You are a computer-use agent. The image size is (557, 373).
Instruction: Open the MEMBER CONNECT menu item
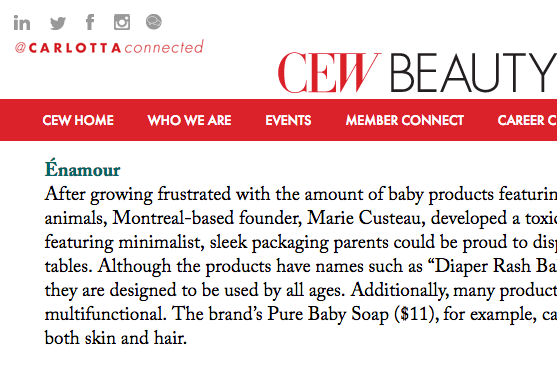click(405, 120)
